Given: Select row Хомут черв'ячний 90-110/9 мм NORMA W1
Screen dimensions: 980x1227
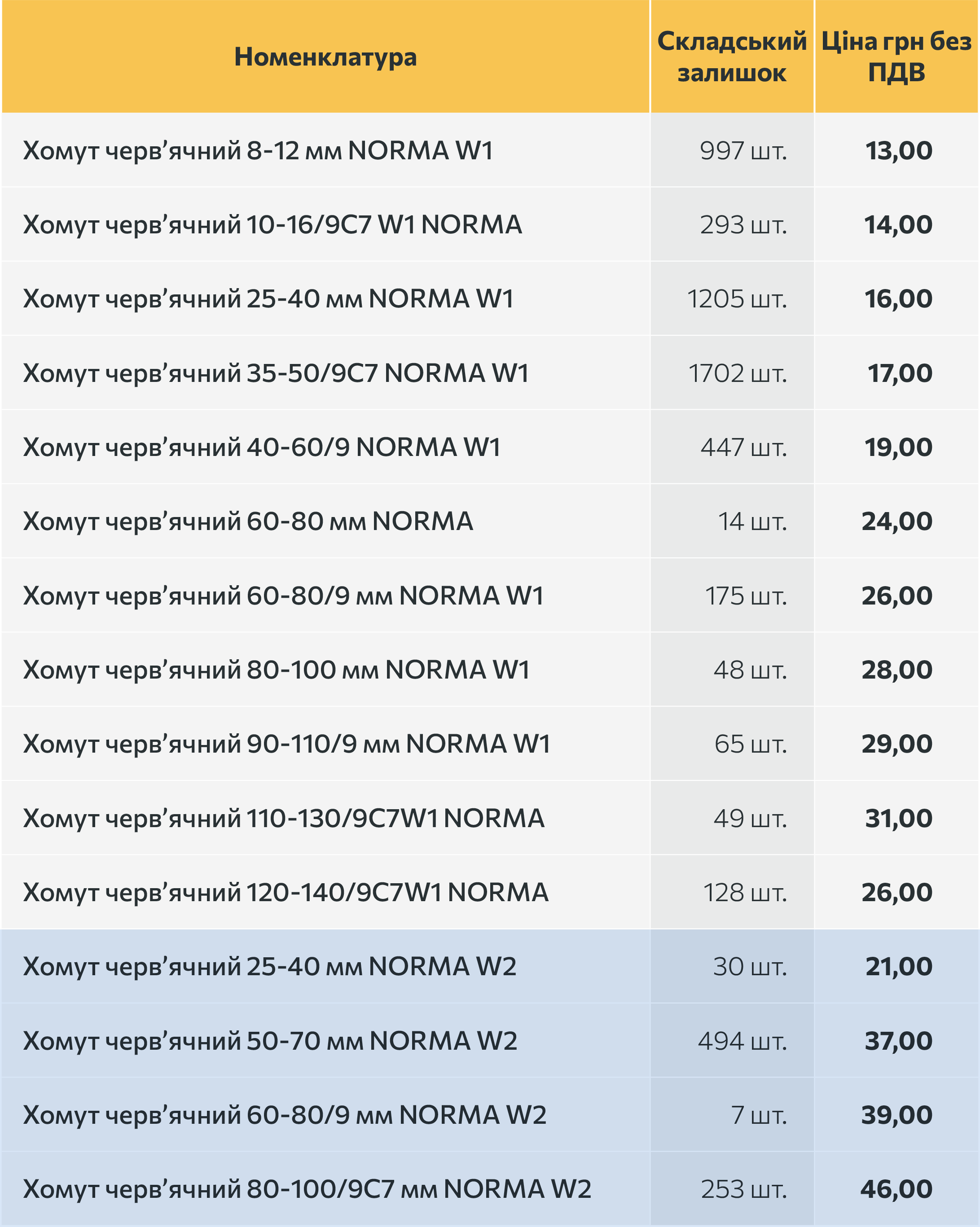Looking at the screenshot, I should pos(490,744).
